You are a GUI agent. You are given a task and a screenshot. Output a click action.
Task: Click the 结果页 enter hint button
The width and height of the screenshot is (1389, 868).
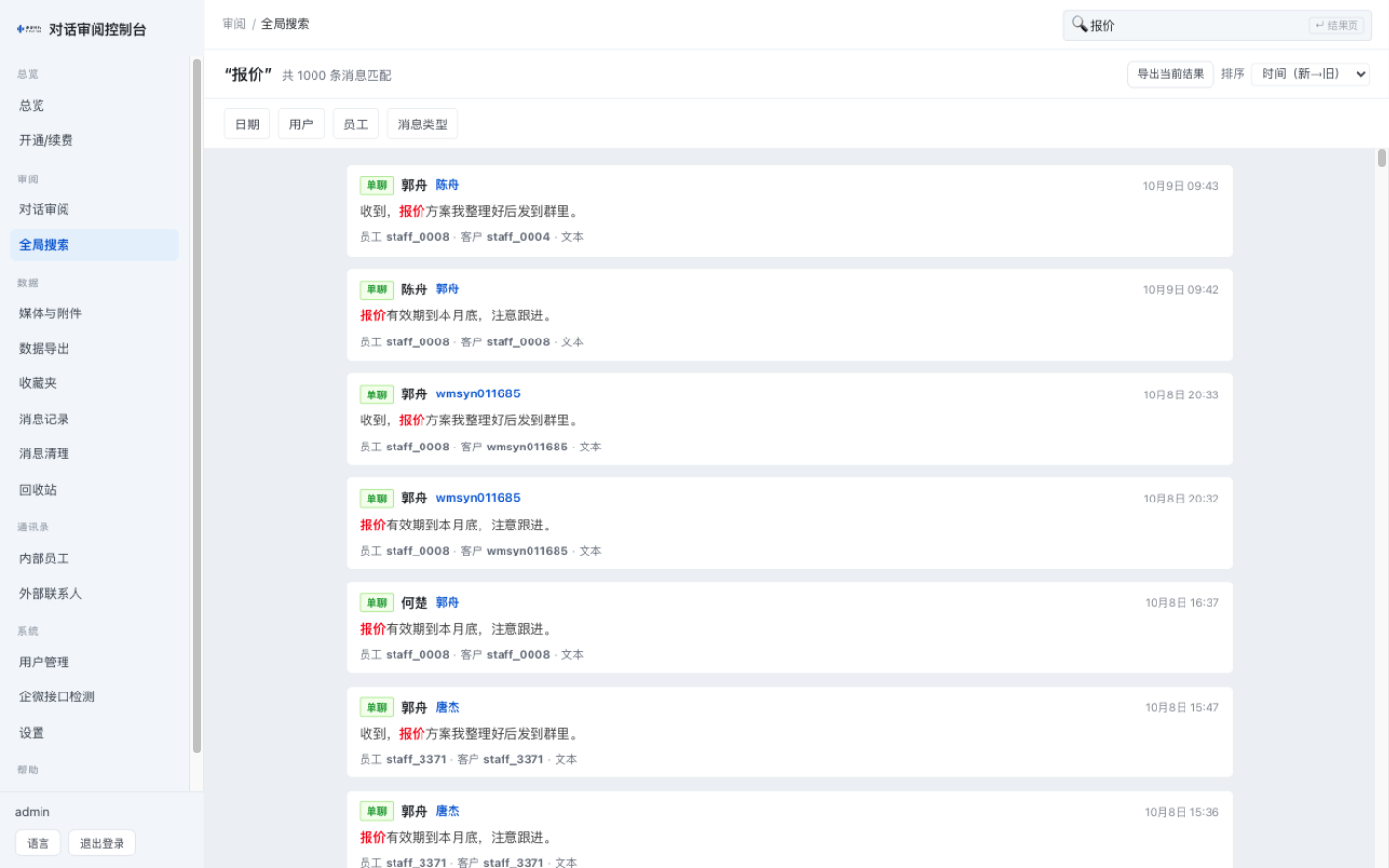coord(1337,25)
